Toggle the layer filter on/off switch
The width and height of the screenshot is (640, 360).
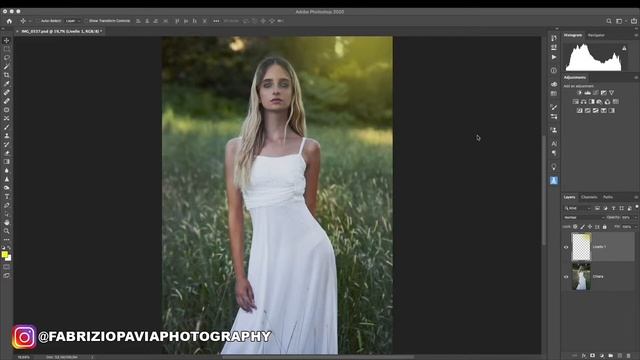click(x=637, y=207)
